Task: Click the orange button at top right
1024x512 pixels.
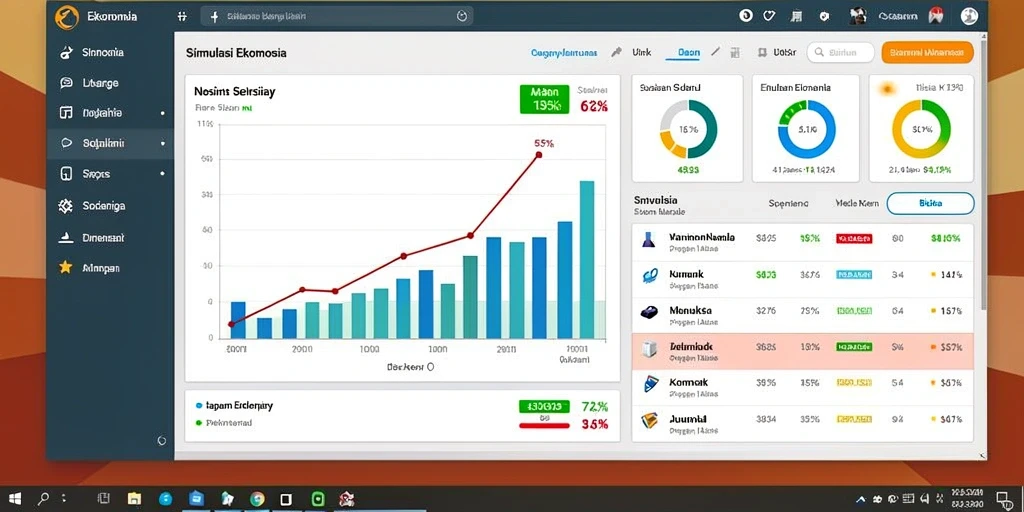Action: coord(927,52)
